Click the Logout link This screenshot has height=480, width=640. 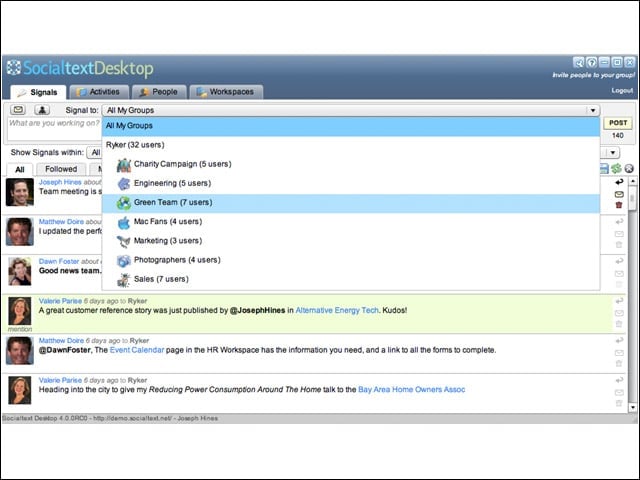click(x=622, y=91)
